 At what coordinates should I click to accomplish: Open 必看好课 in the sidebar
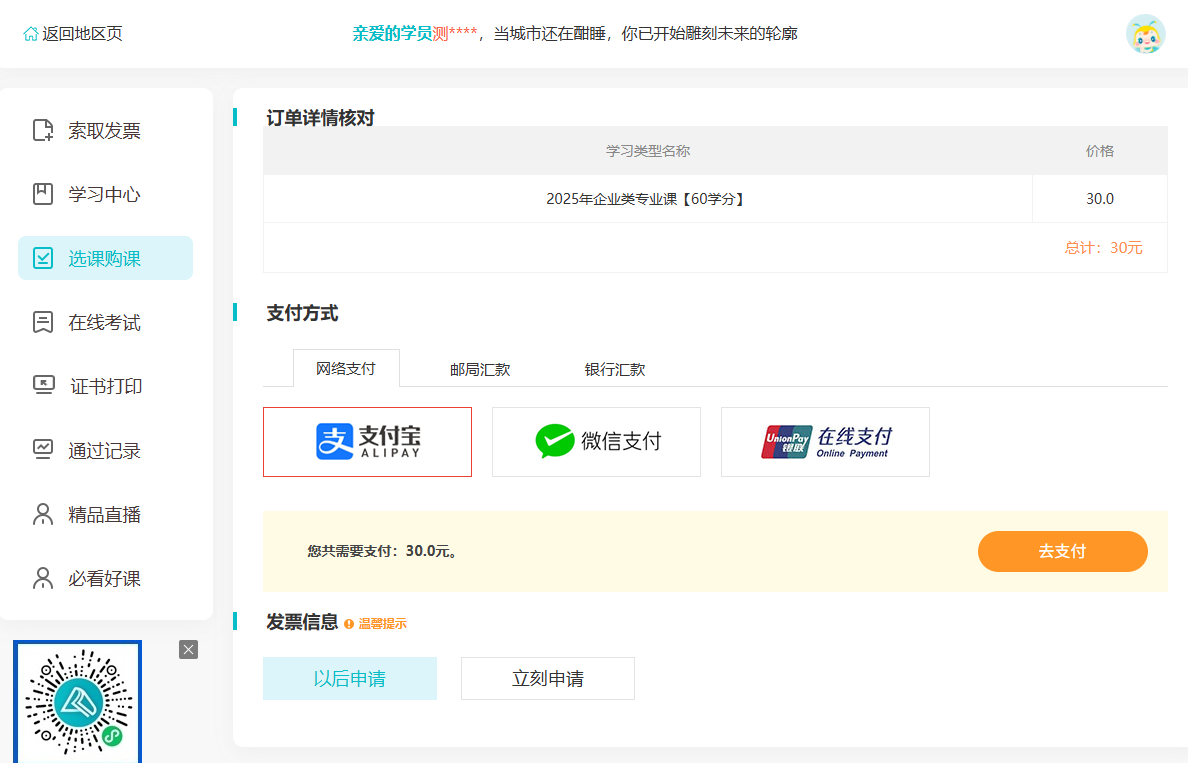(105, 578)
